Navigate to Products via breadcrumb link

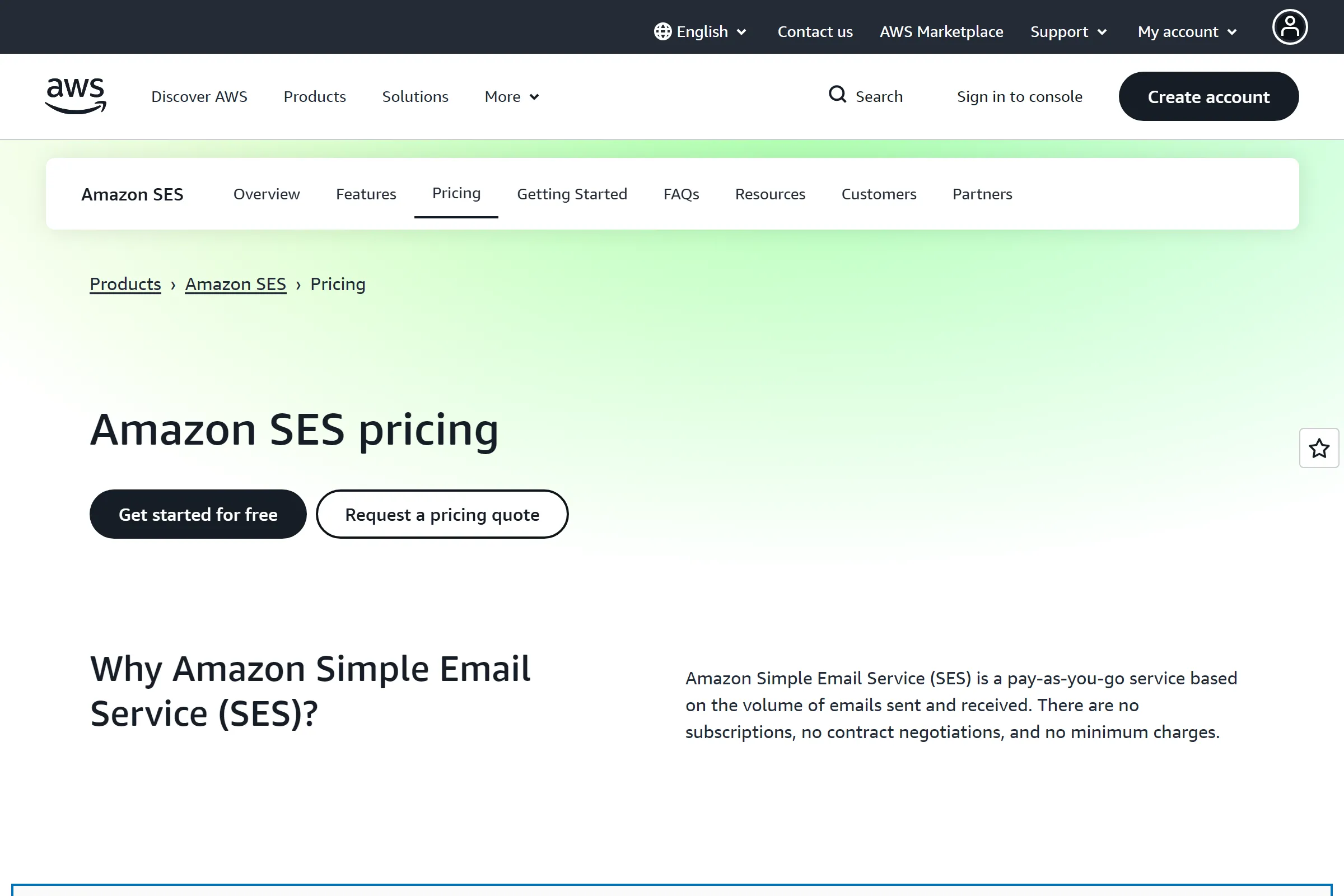point(125,283)
